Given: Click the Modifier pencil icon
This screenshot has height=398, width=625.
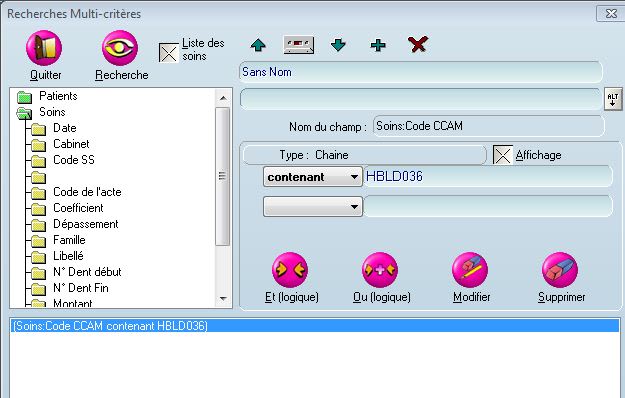Looking at the screenshot, I should (x=470, y=270).
